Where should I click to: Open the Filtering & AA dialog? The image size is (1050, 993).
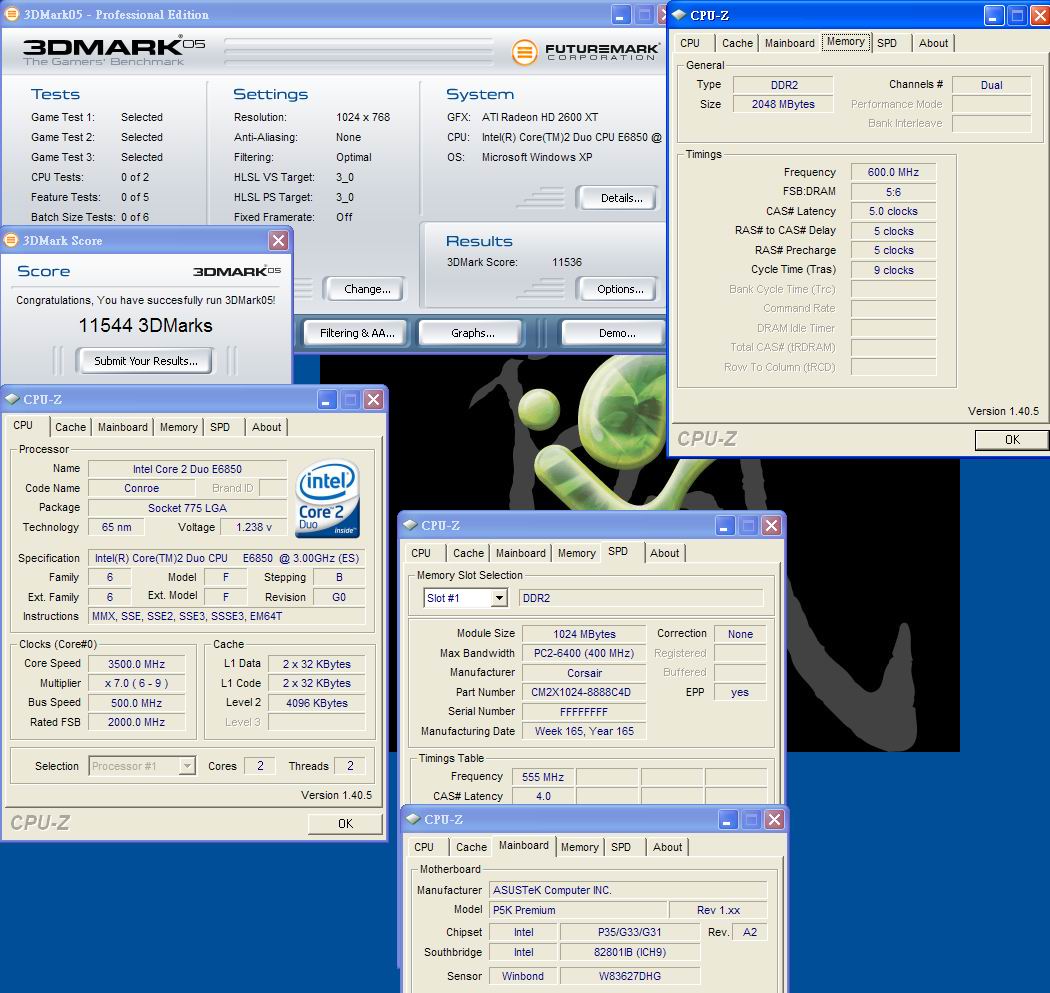point(356,333)
